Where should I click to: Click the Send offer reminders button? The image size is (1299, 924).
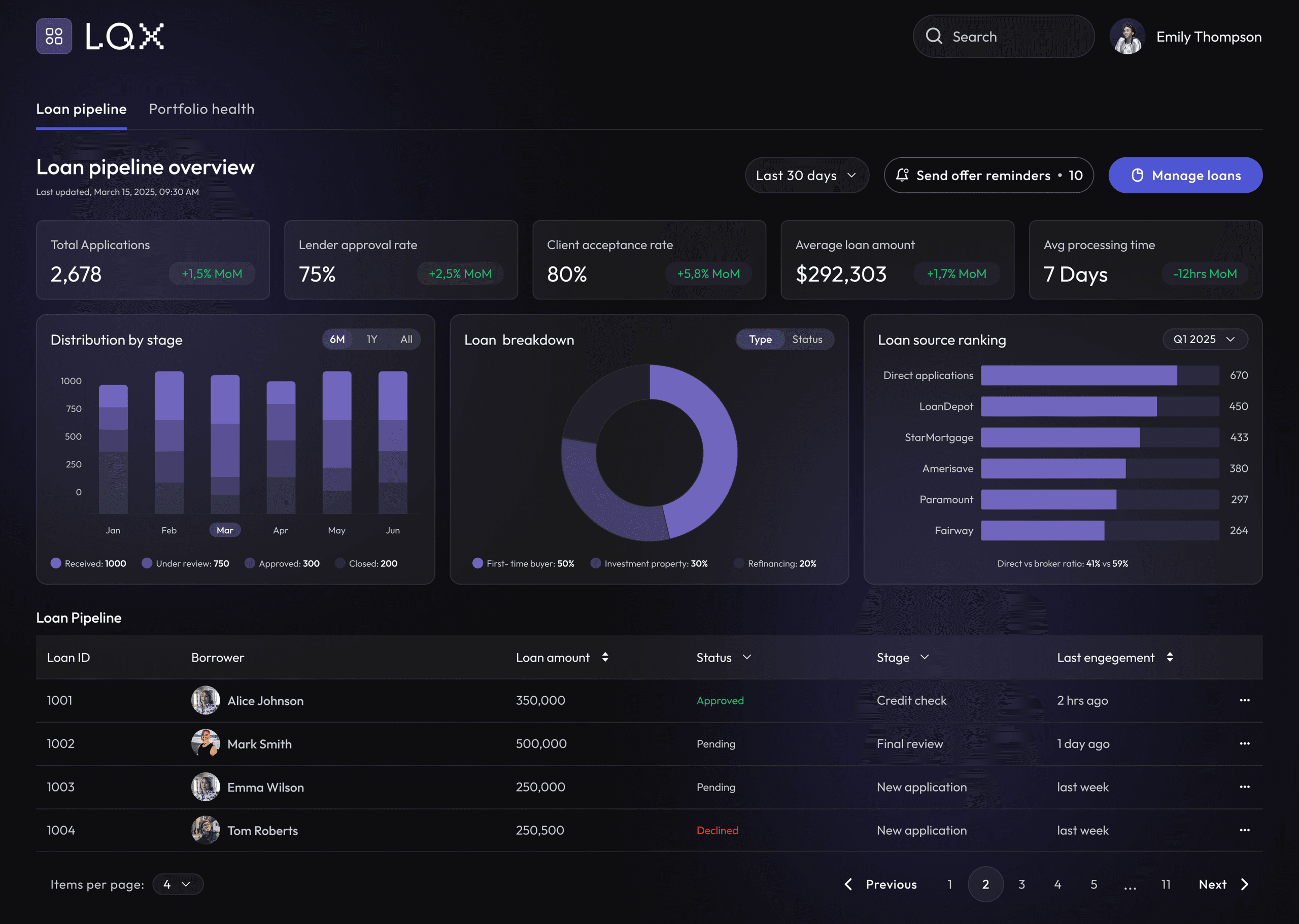[988, 175]
